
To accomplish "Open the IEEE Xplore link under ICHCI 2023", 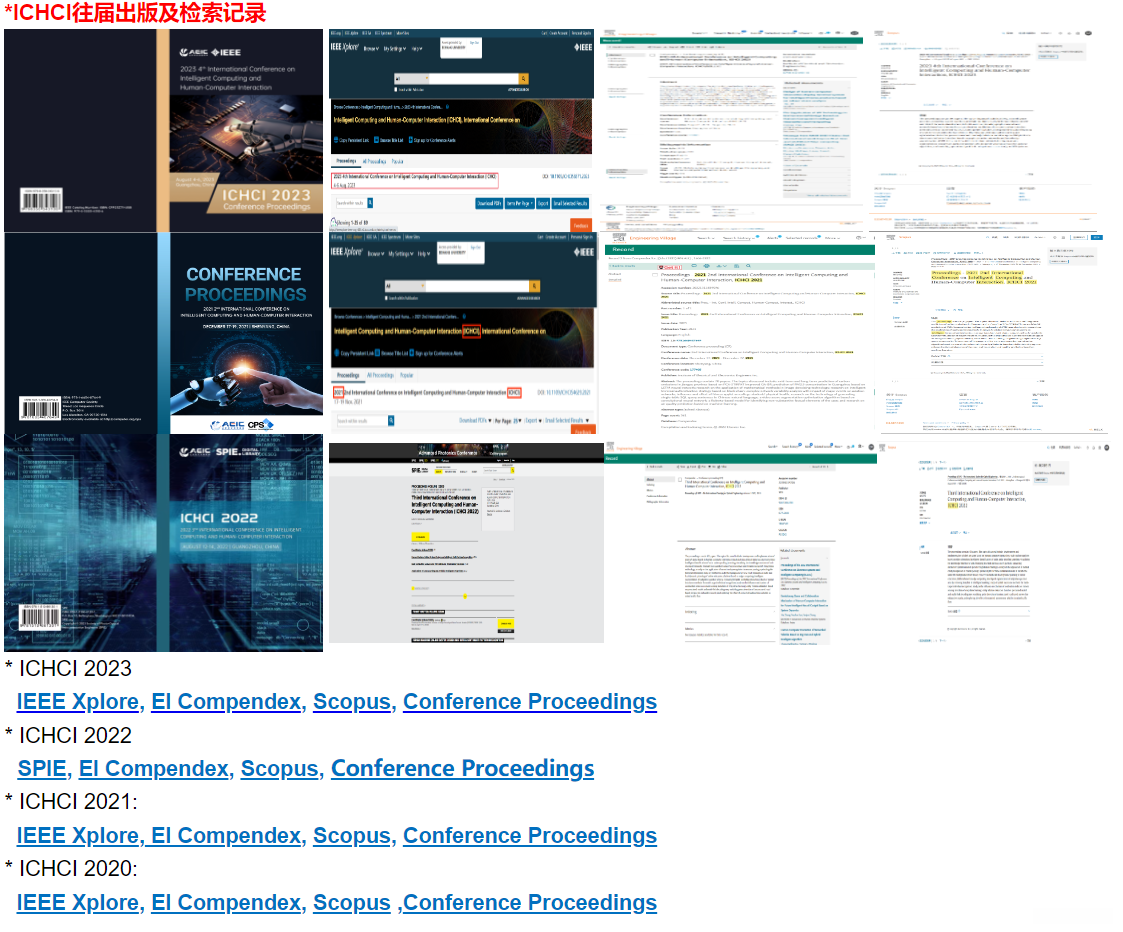I will (77, 701).
